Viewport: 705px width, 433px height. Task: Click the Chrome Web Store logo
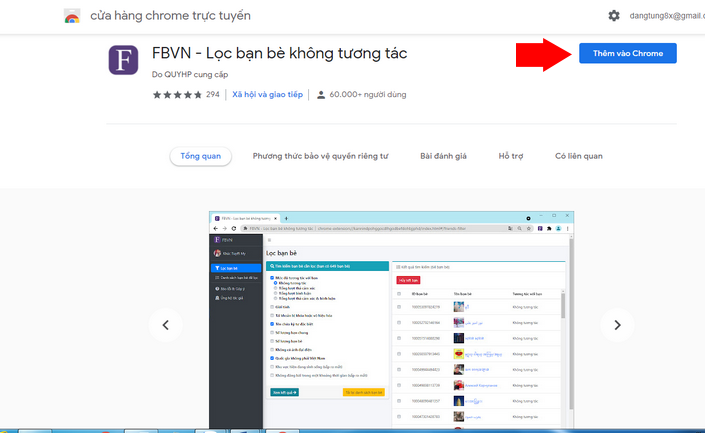(x=72, y=16)
